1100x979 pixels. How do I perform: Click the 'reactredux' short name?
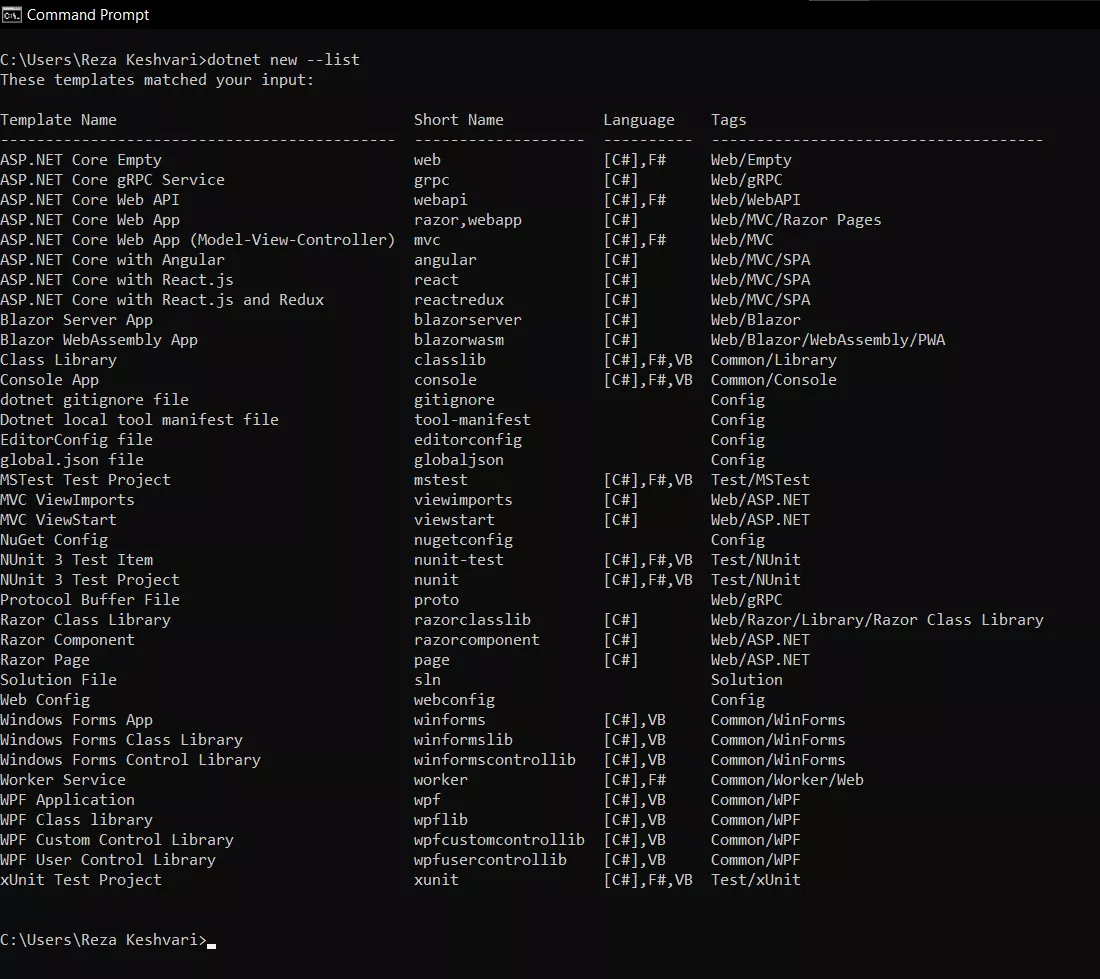pyautogui.click(x=459, y=299)
